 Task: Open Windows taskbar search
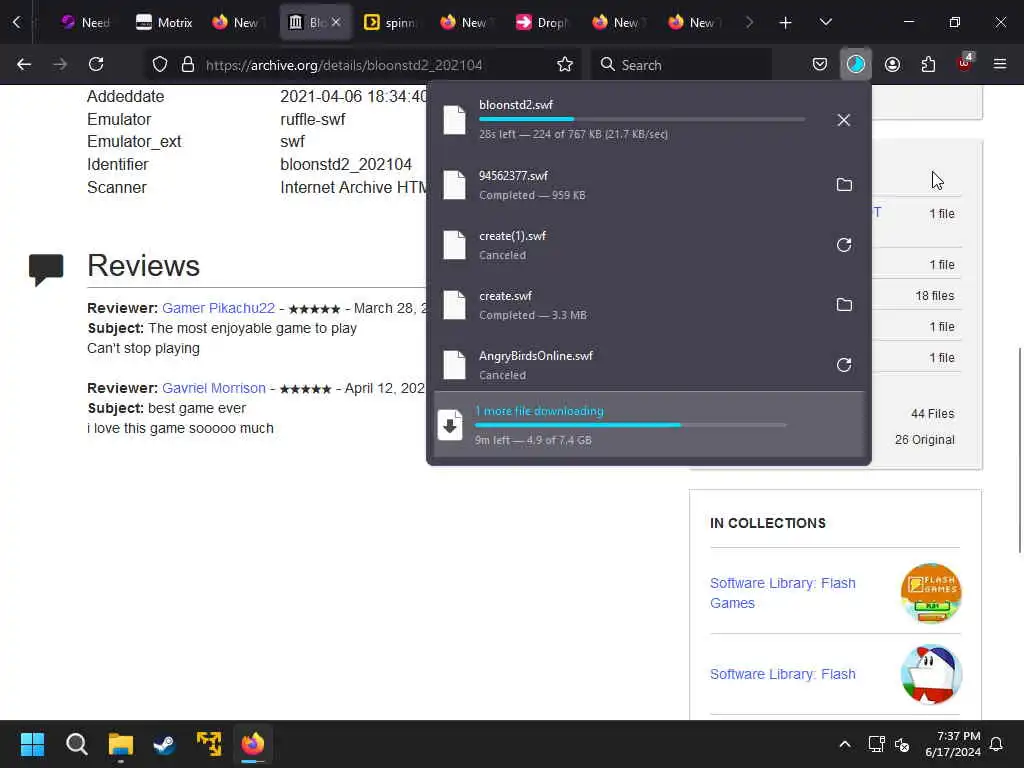click(76, 744)
